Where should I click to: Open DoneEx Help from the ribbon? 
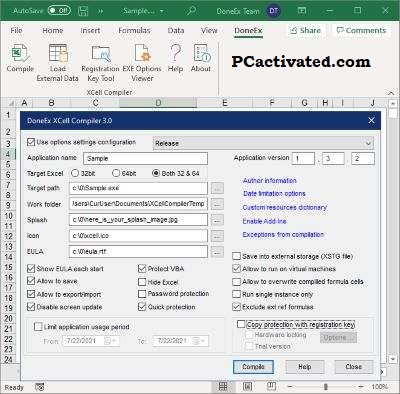pyautogui.click(x=175, y=58)
